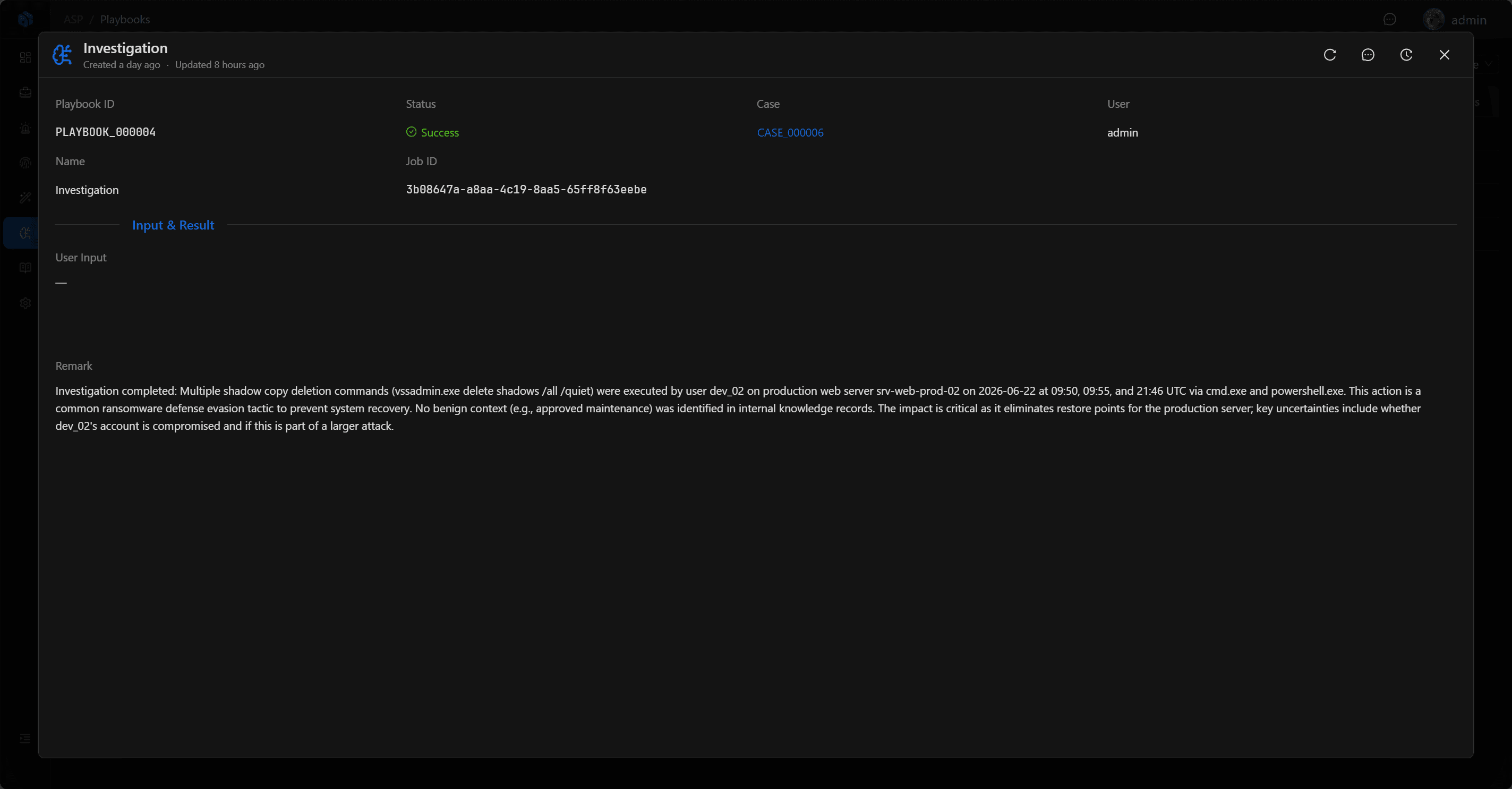The width and height of the screenshot is (1512, 789).
Task: Open the admin username menu in the top bar
Action: (1469, 20)
